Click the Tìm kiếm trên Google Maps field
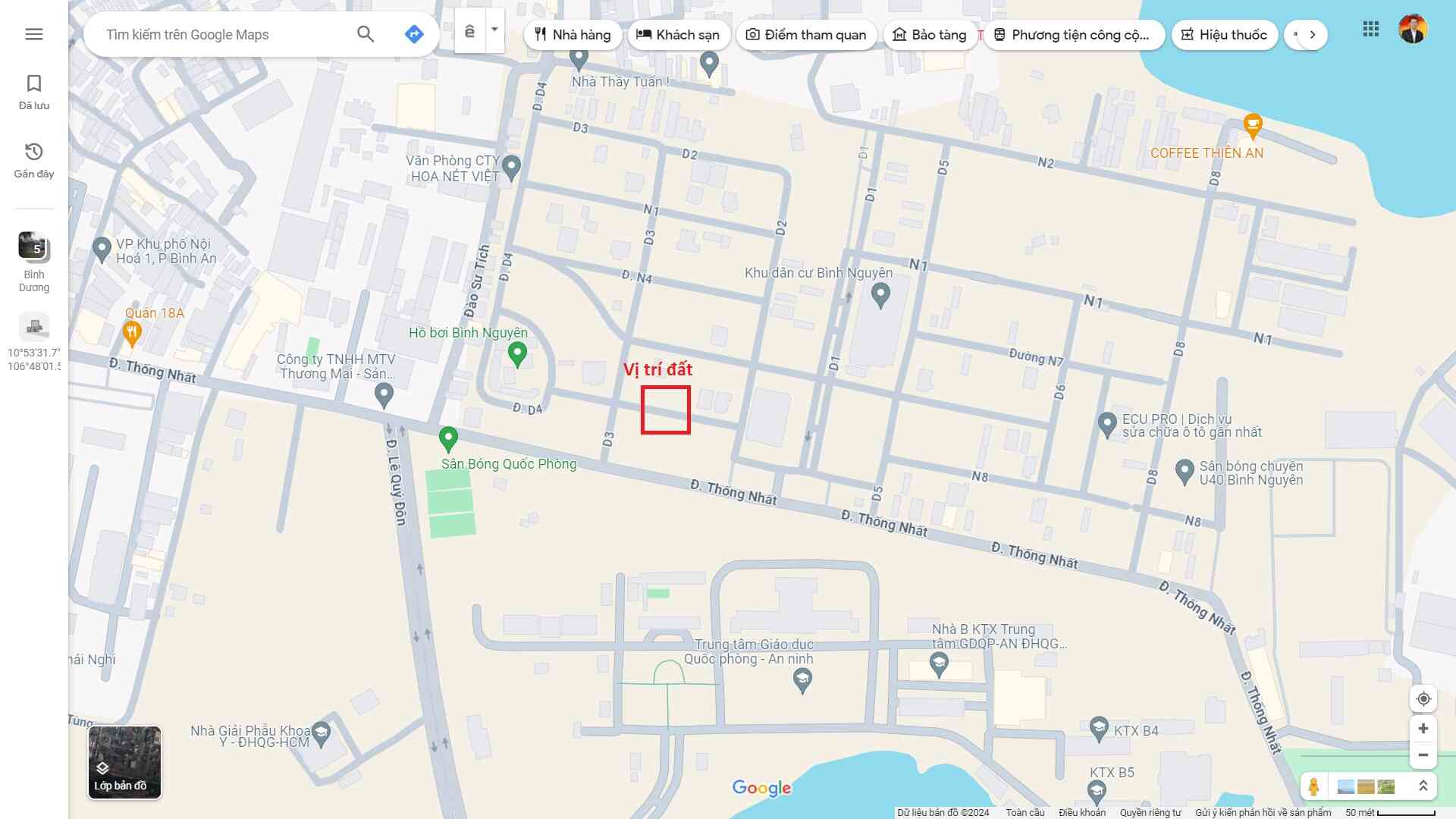 (x=224, y=35)
